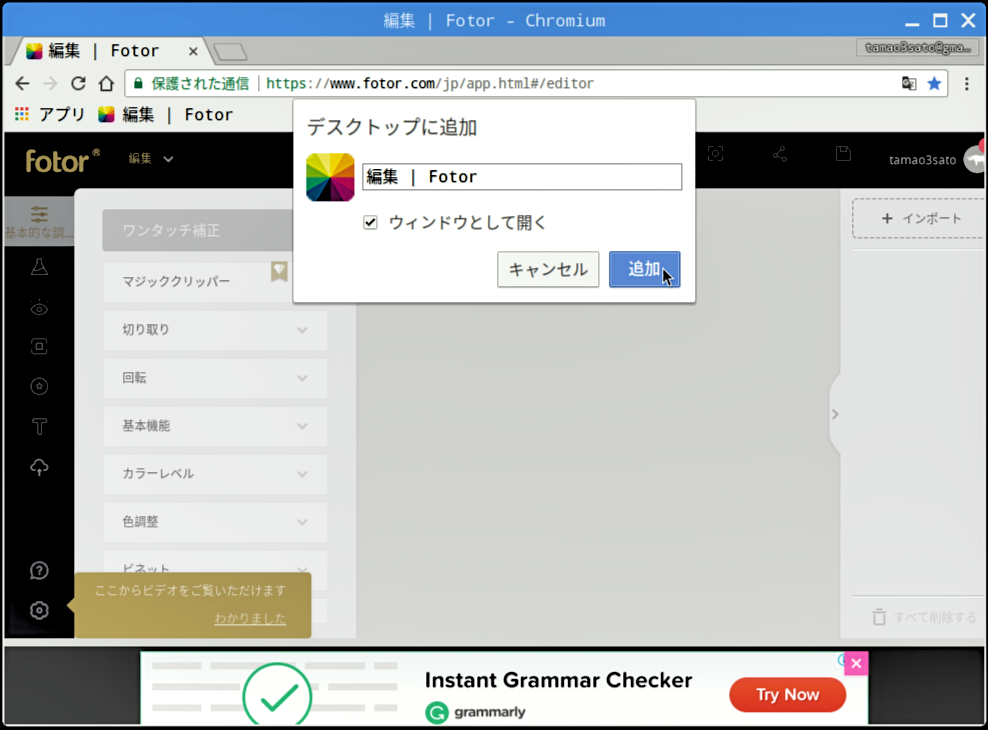Click the Fotor color wheel icon in dialog
Viewport: 988px width, 730px height.
330,177
